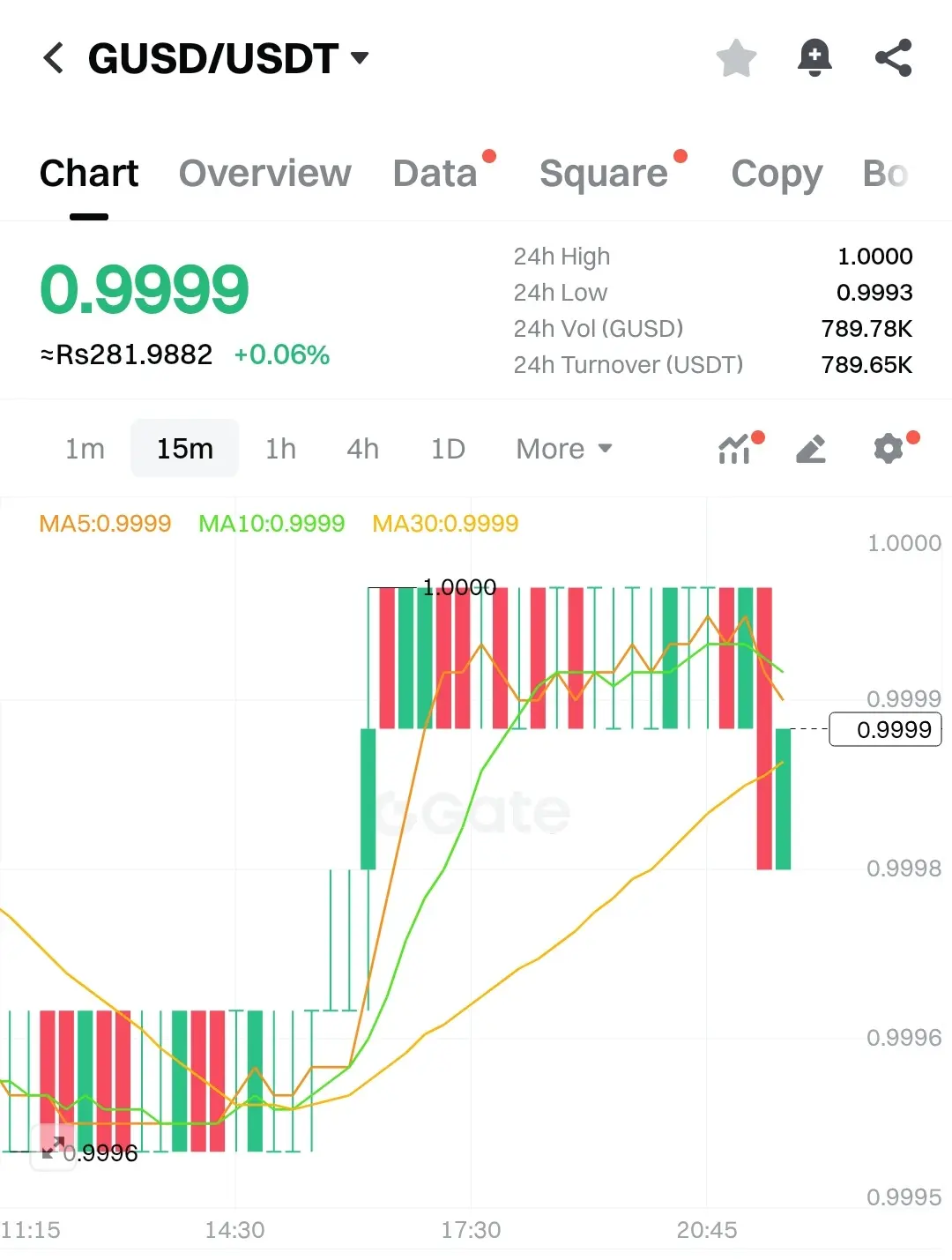
Task: Open the Square tab
Action: (x=604, y=173)
